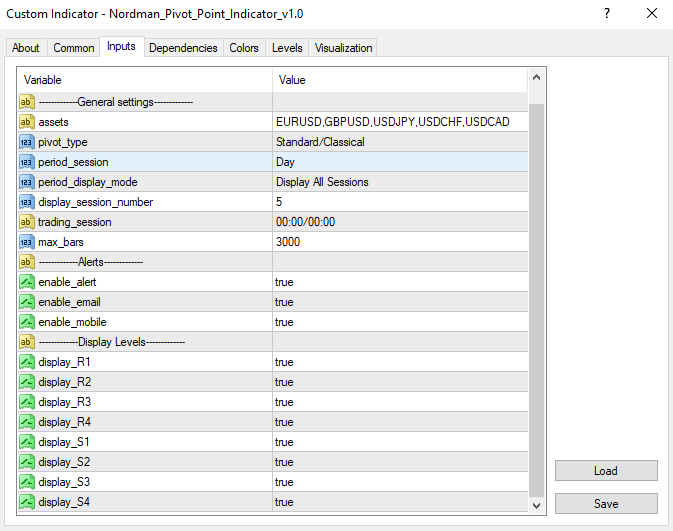Click the string icon beside General settings
The height and width of the screenshot is (531, 673).
point(27,102)
